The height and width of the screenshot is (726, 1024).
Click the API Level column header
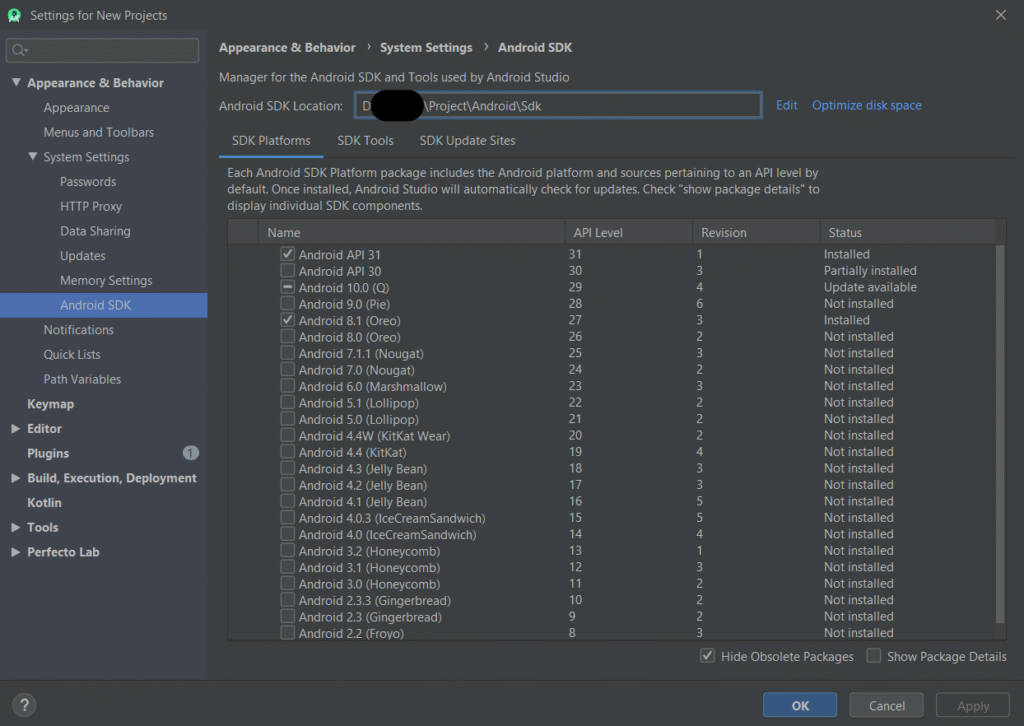pyautogui.click(x=629, y=232)
